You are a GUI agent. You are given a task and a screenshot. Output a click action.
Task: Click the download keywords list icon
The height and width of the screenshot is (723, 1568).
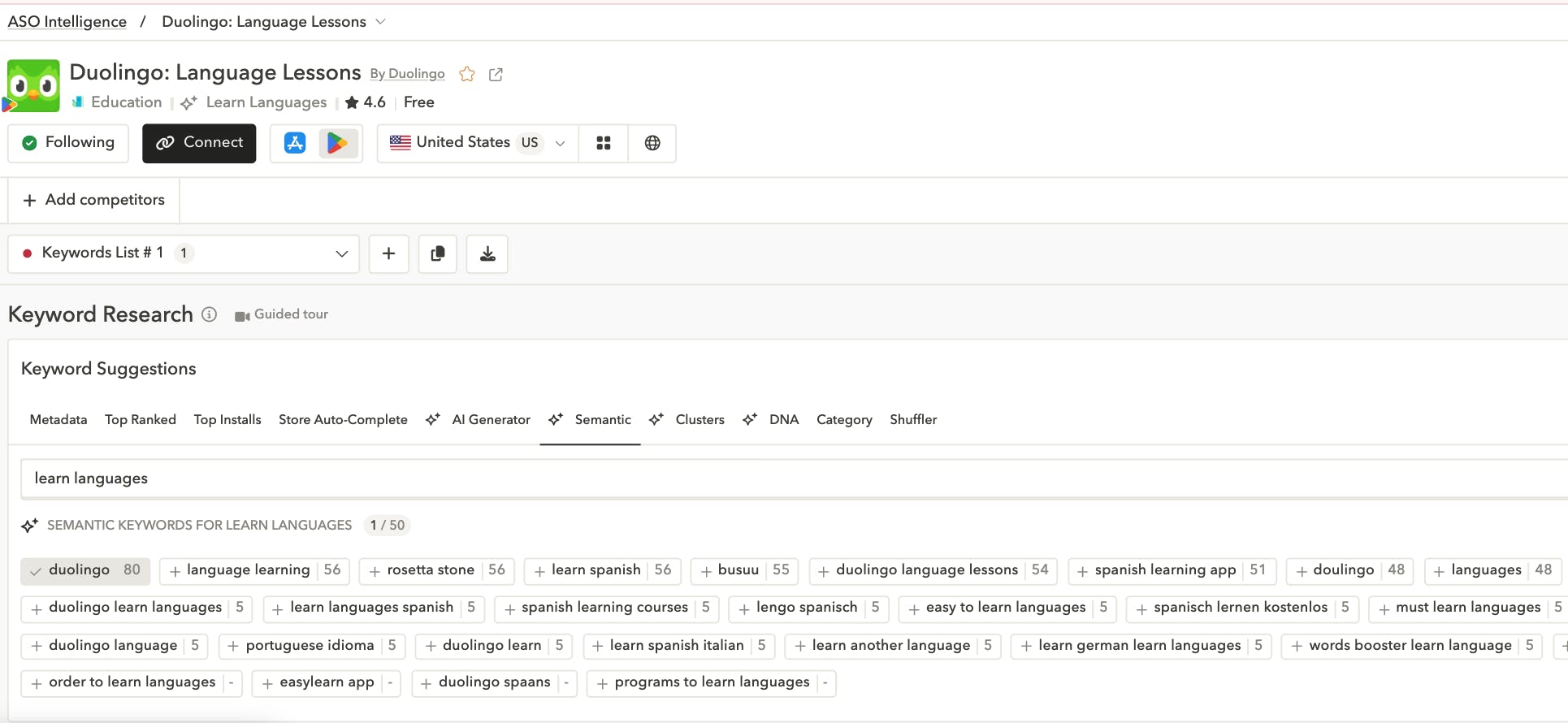pos(487,253)
